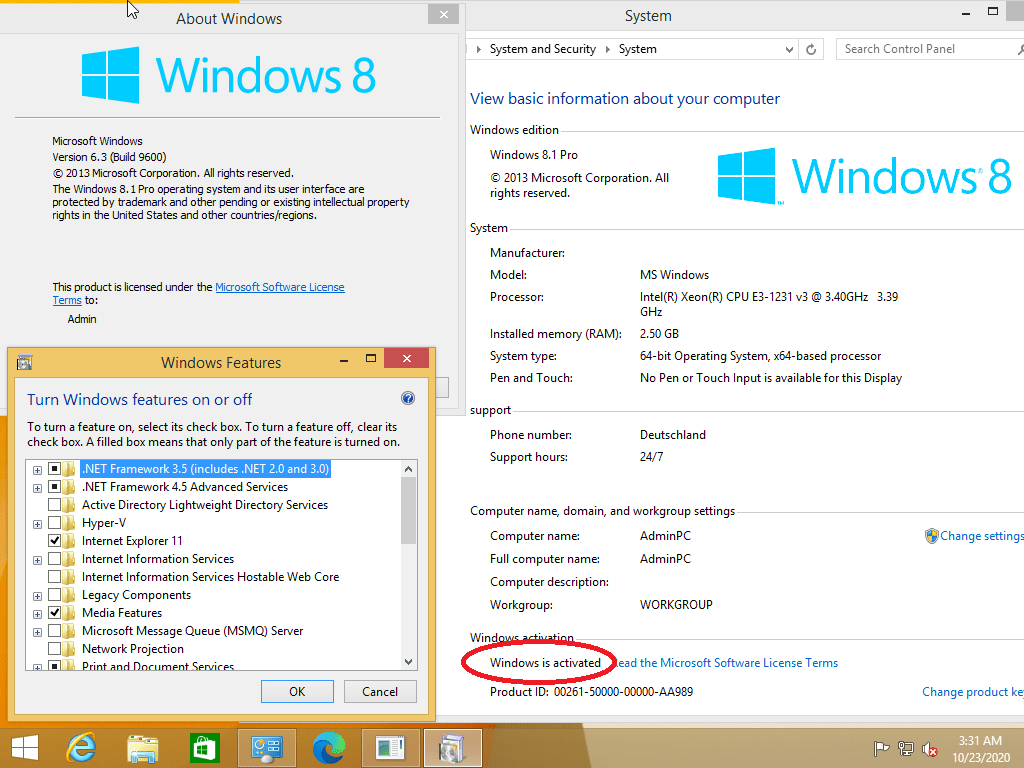Toggle the .NET Framework 3.5 checkbox
This screenshot has height=768, width=1024.
[54, 469]
